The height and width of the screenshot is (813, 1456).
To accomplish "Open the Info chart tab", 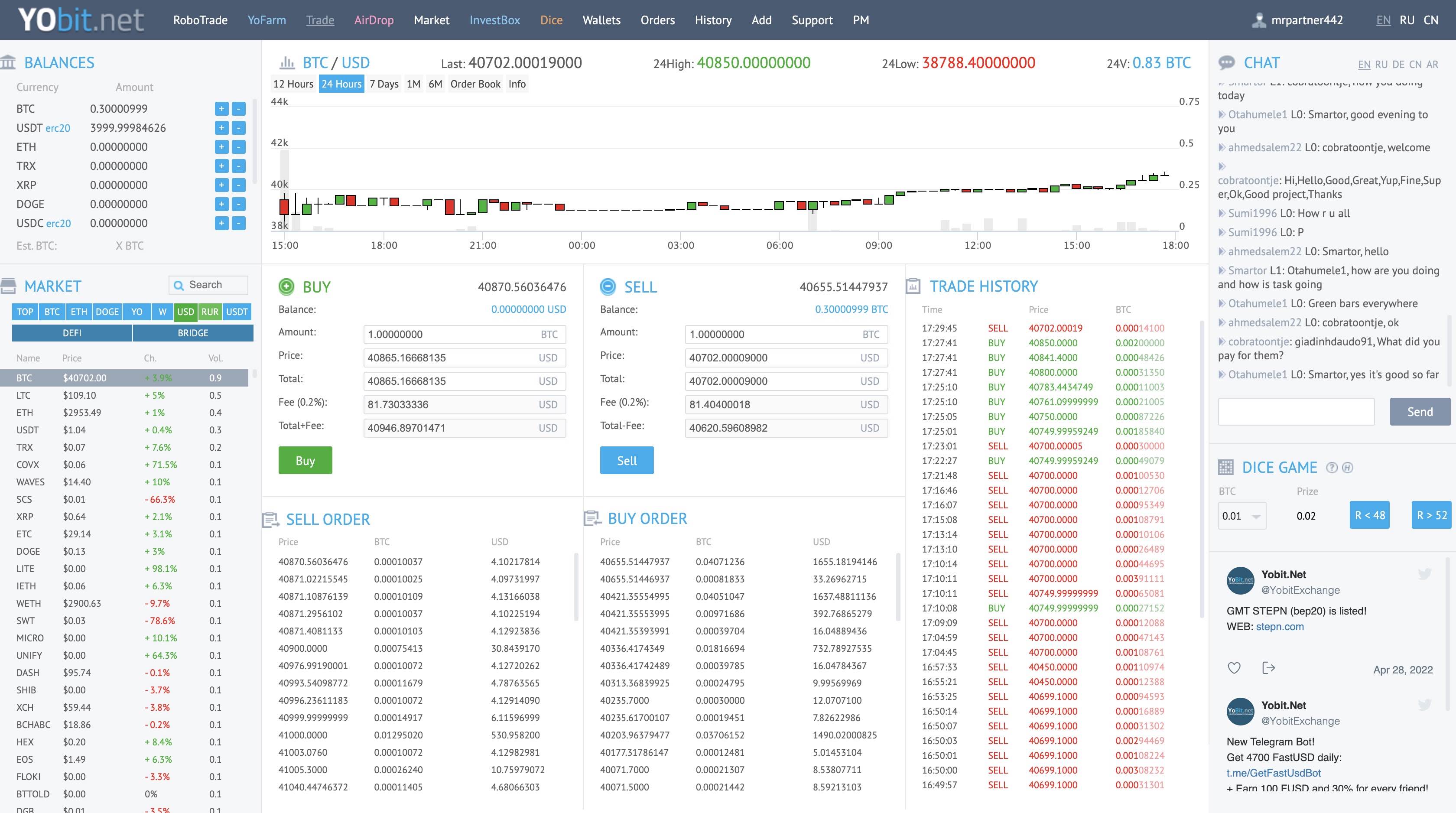I will click(517, 84).
